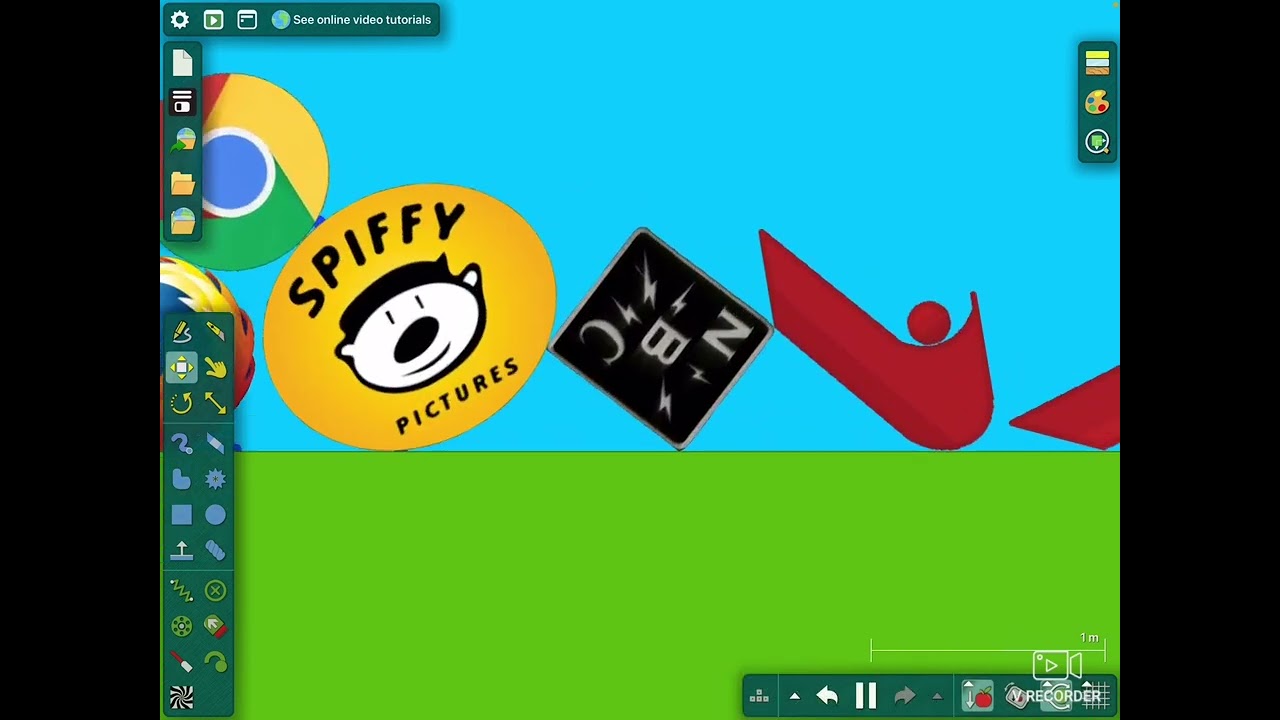The width and height of the screenshot is (1280, 720).
Task: Select the black NBC box object
Action: click(x=661, y=338)
